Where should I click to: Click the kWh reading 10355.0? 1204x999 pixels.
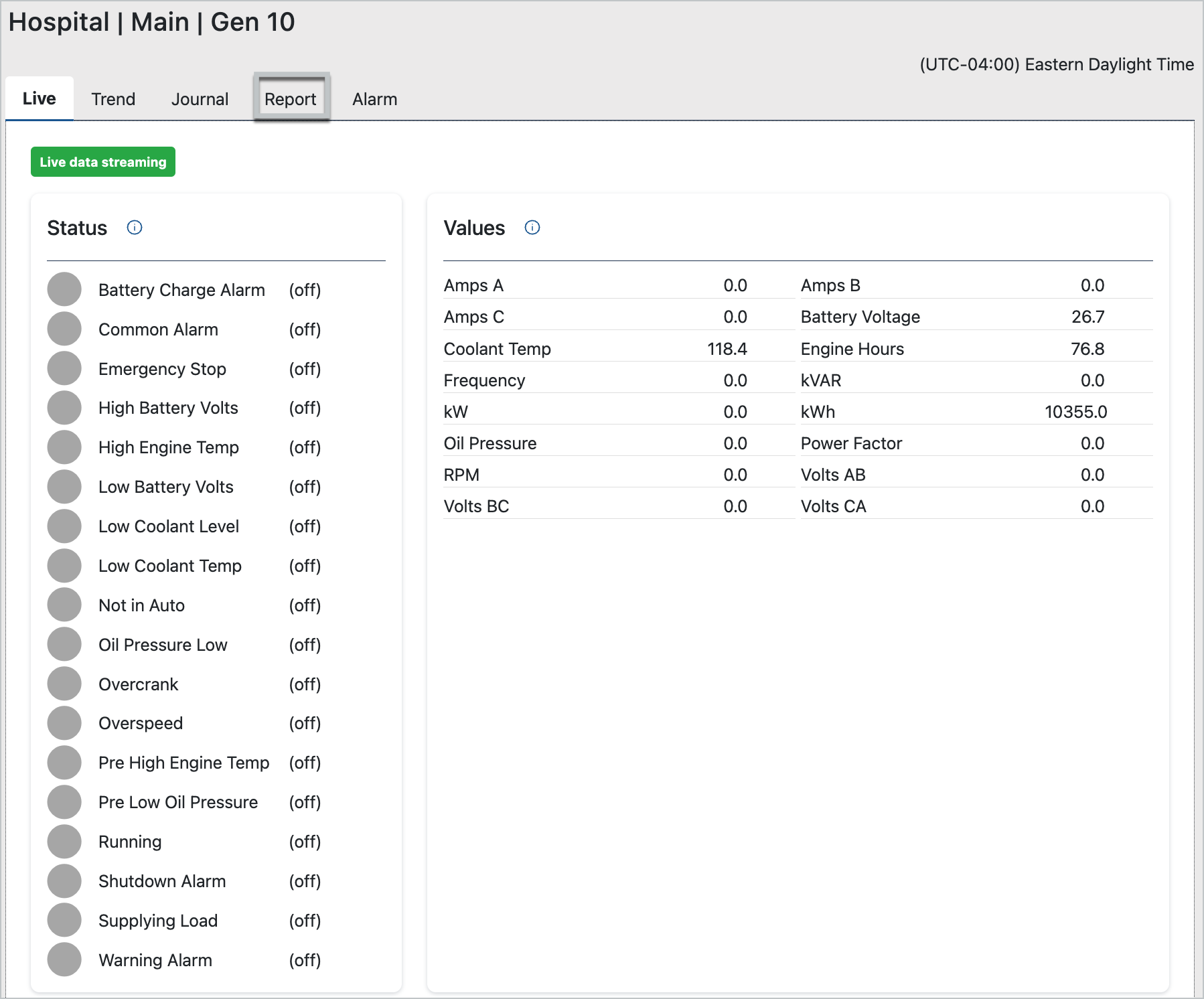click(1075, 412)
